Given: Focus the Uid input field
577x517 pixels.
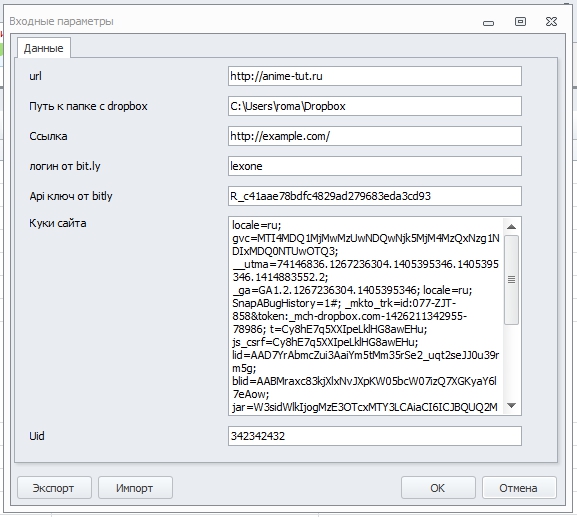Looking at the screenshot, I should [x=375, y=436].
